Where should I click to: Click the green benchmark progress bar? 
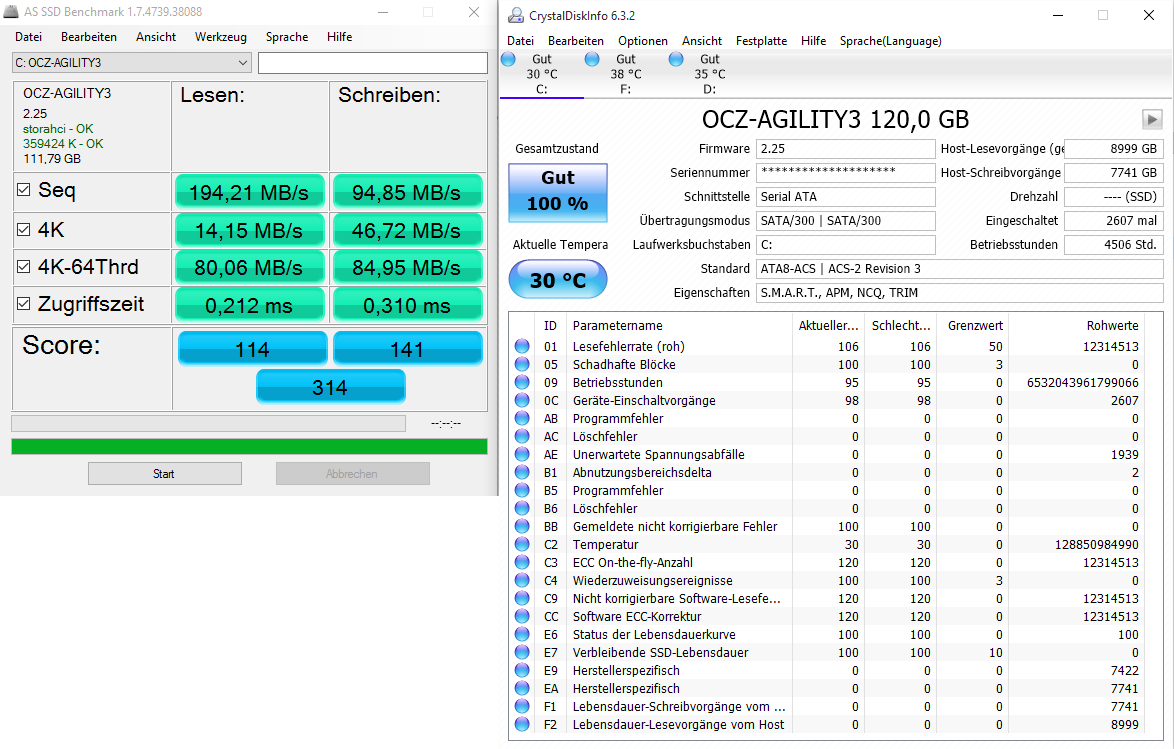click(x=249, y=446)
